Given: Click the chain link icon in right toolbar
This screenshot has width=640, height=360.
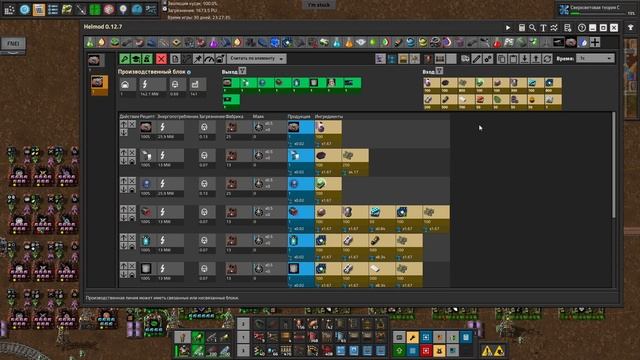Looking at the screenshot, I should click(x=488, y=59).
